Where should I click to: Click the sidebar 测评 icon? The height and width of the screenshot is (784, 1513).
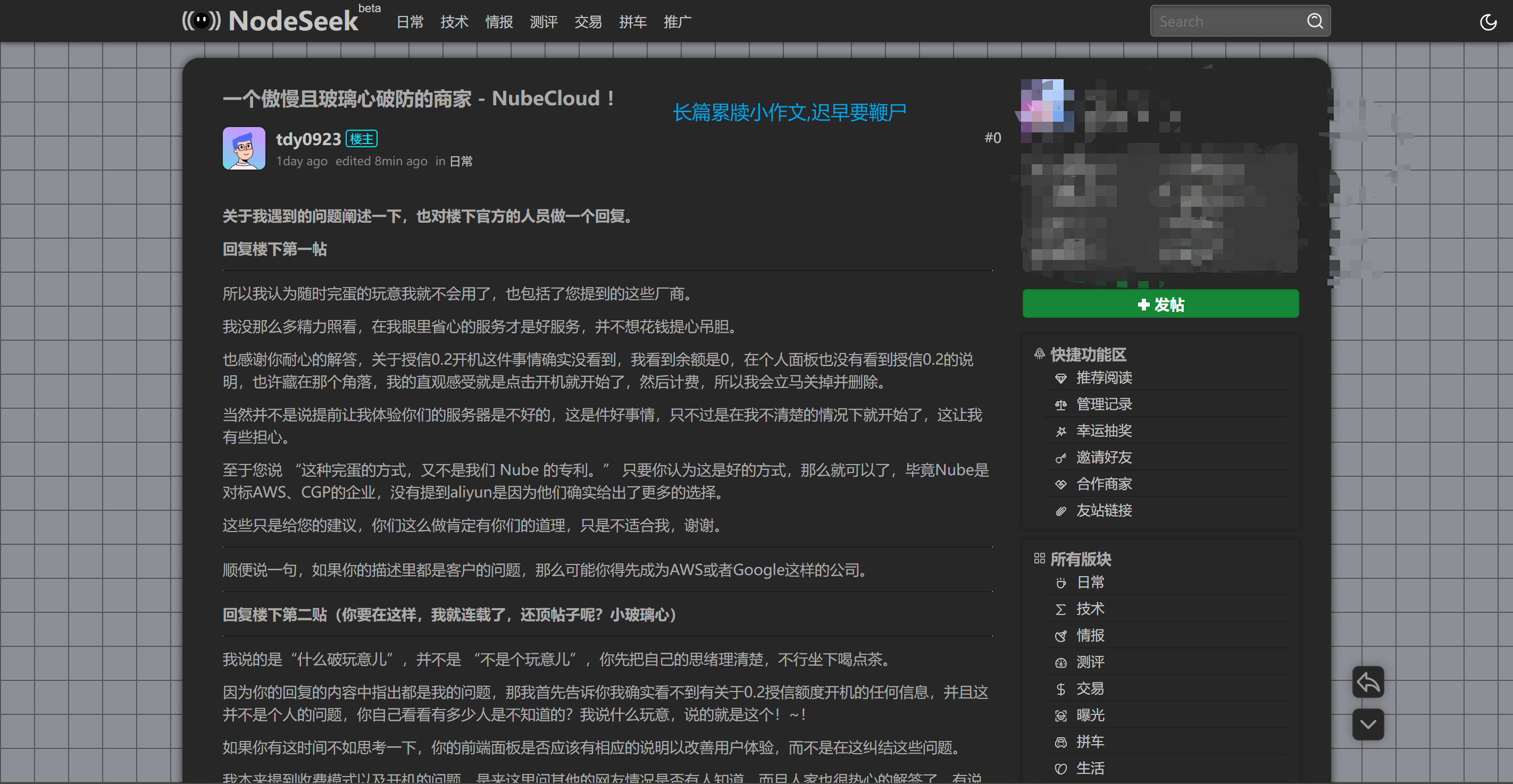[x=1060, y=663]
